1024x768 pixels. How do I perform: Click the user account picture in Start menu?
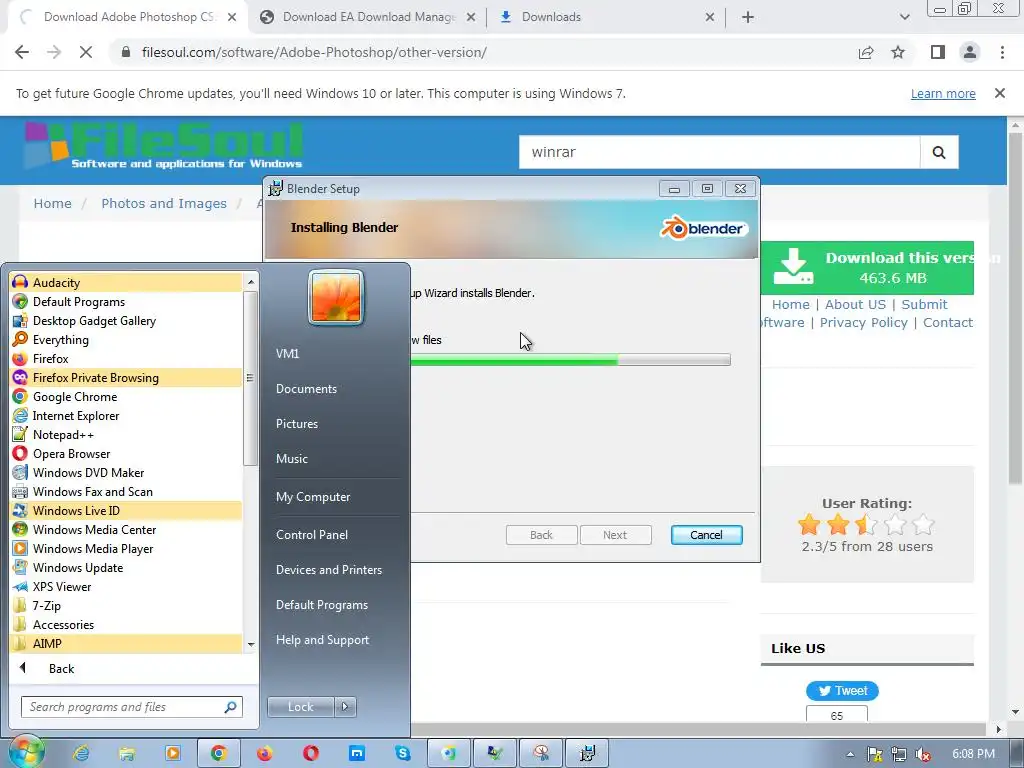pyautogui.click(x=336, y=298)
